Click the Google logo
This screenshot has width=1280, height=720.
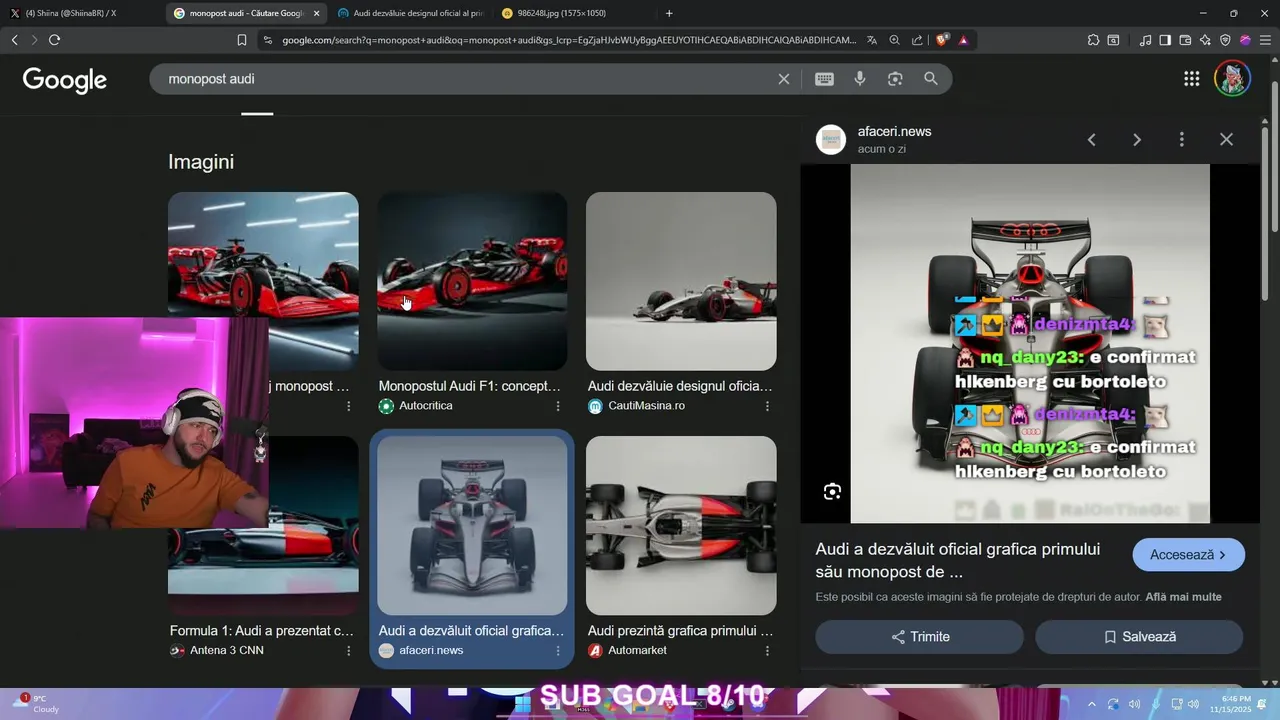[65, 80]
